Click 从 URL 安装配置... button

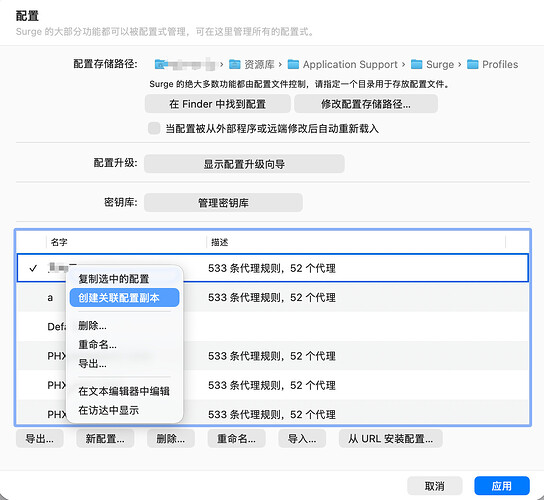[x=391, y=439]
